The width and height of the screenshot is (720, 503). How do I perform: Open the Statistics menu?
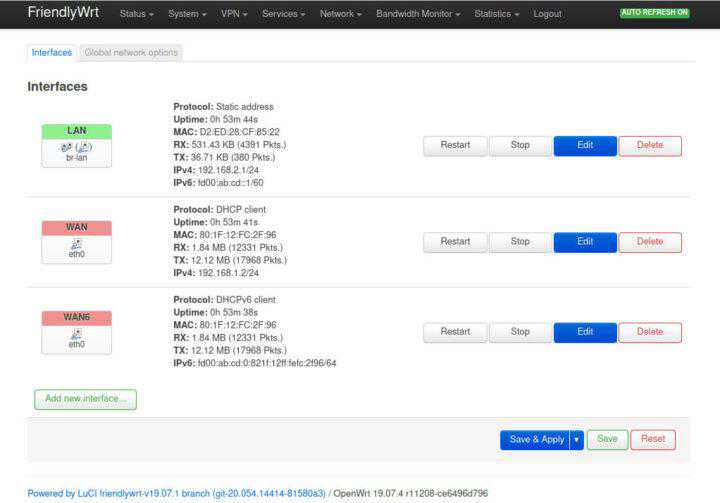click(x=496, y=14)
